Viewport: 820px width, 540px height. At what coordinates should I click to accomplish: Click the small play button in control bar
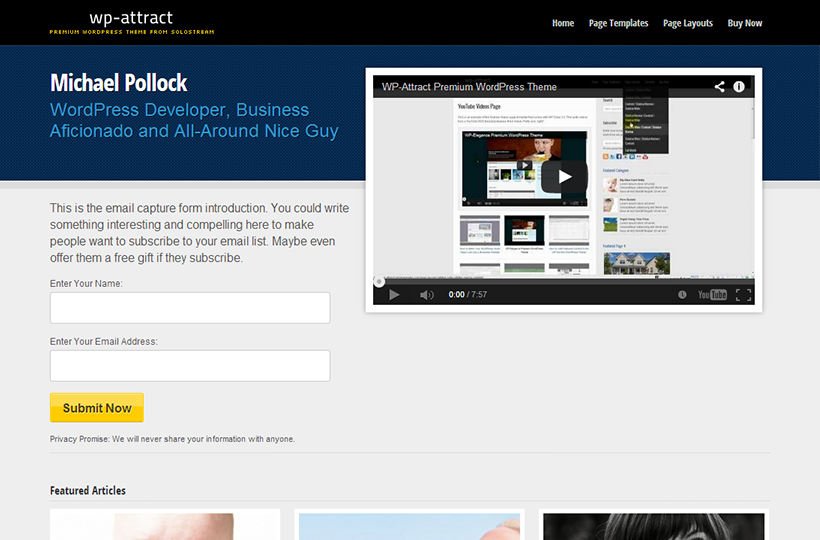coord(394,295)
